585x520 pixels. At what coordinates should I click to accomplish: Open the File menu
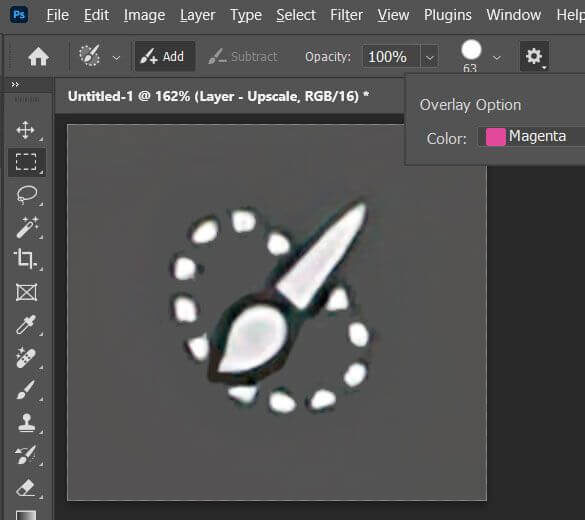(57, 15)
